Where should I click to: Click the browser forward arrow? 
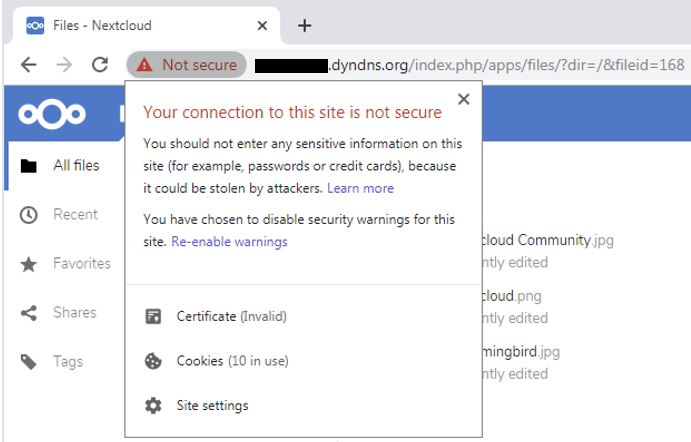pos(64,65)
